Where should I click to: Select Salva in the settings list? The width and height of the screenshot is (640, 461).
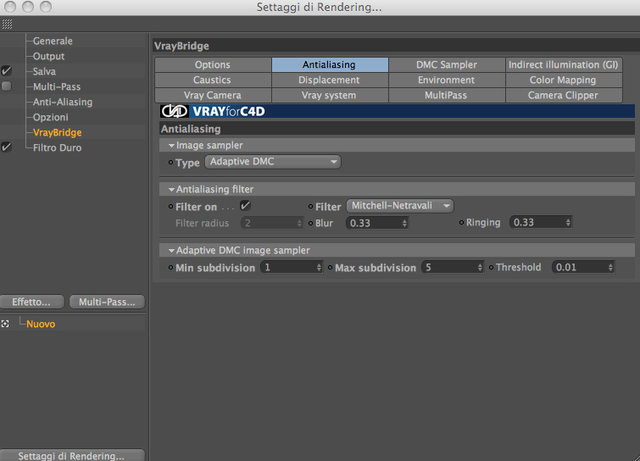click(44, 71)
